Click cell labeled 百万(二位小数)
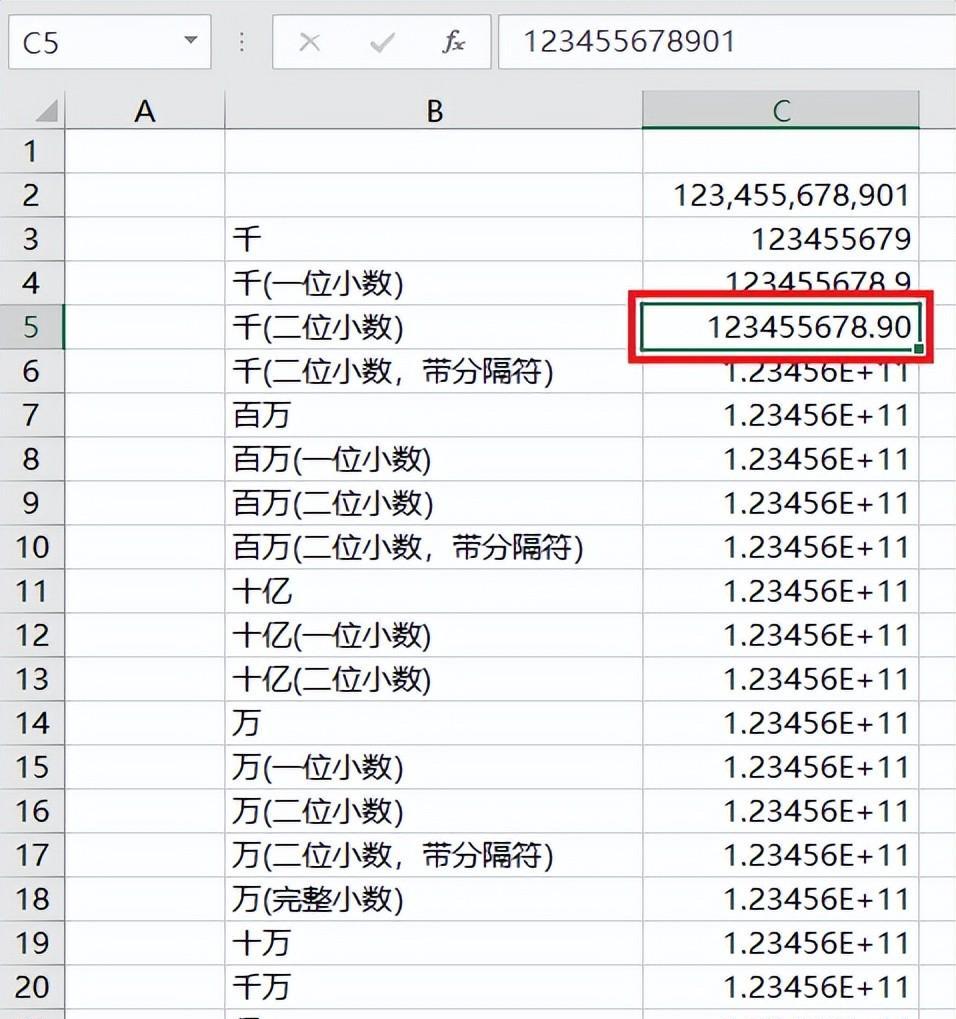The image size is (956, 1019). tap(433, 503)
